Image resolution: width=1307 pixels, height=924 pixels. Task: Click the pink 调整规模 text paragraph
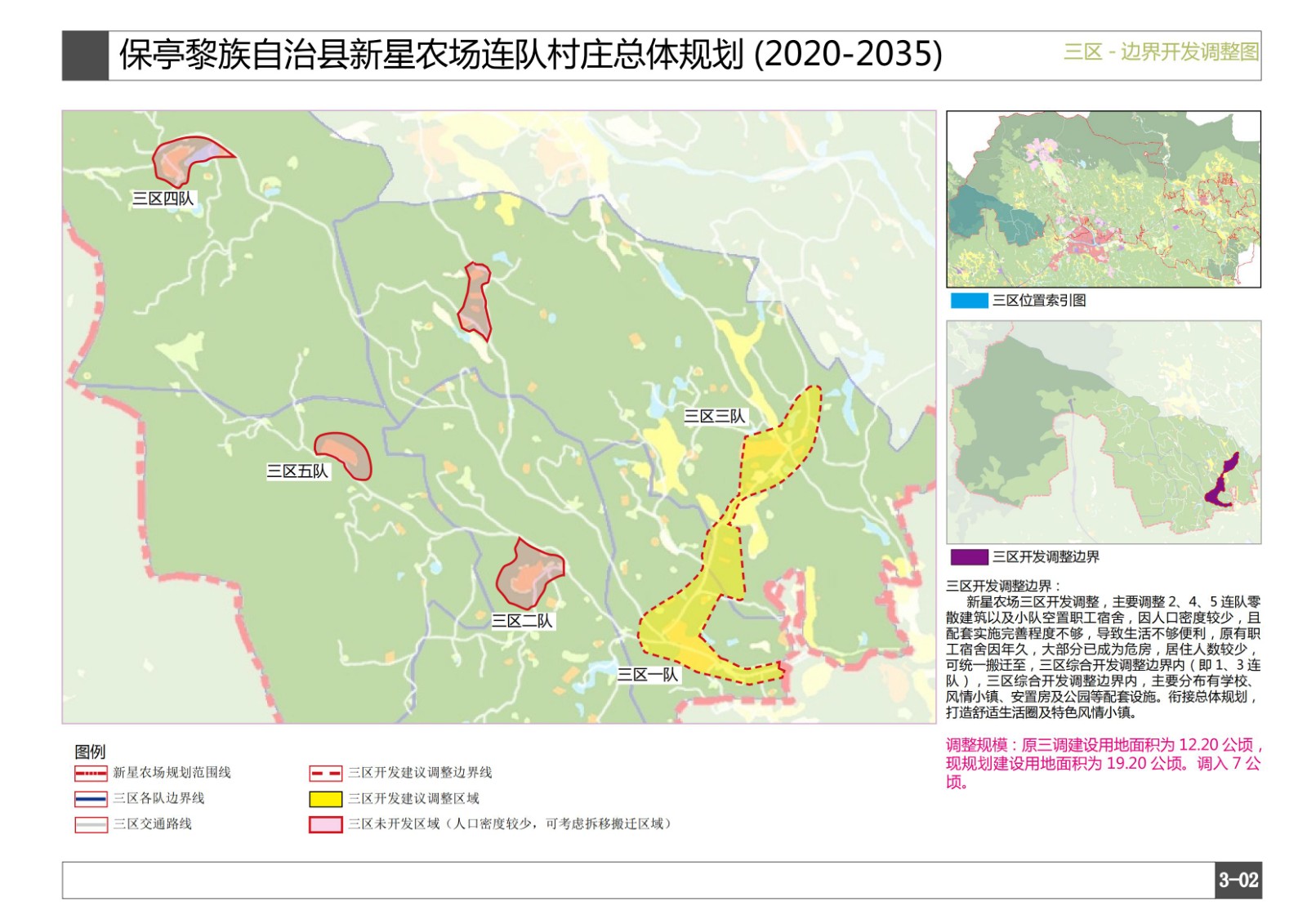1104,764
